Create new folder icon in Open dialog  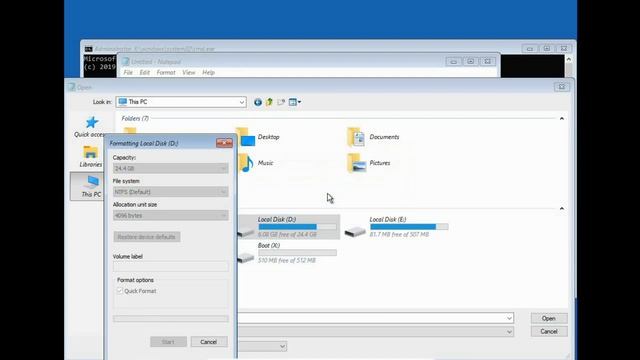281,102
